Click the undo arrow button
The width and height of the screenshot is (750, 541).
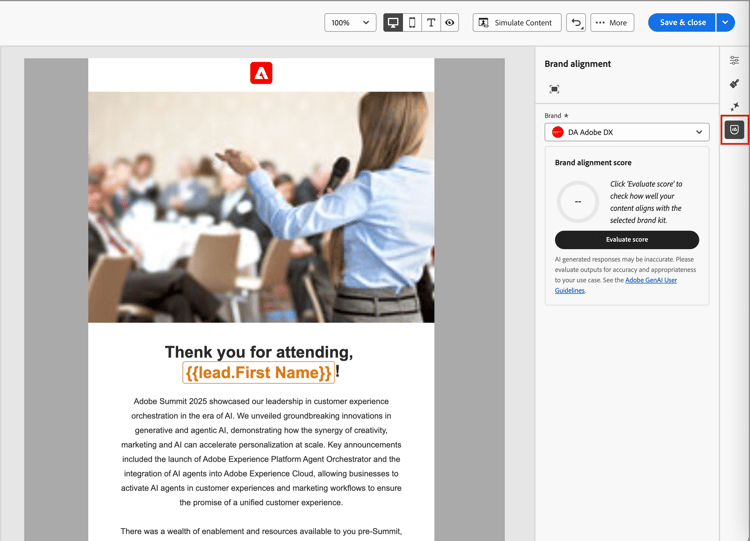click(x=576, y=22)
